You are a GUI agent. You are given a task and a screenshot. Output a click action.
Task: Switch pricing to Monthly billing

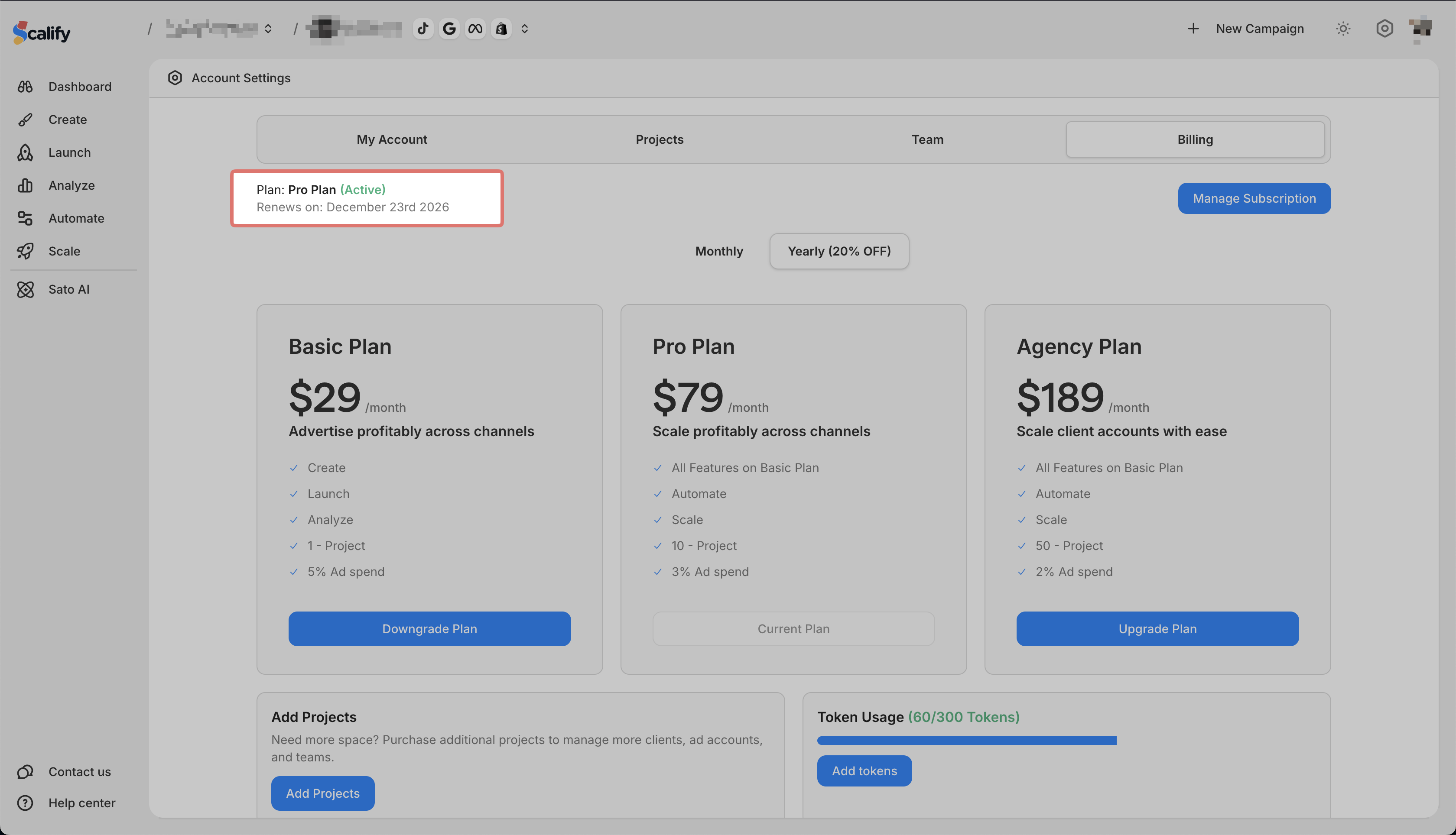point(719,251)
